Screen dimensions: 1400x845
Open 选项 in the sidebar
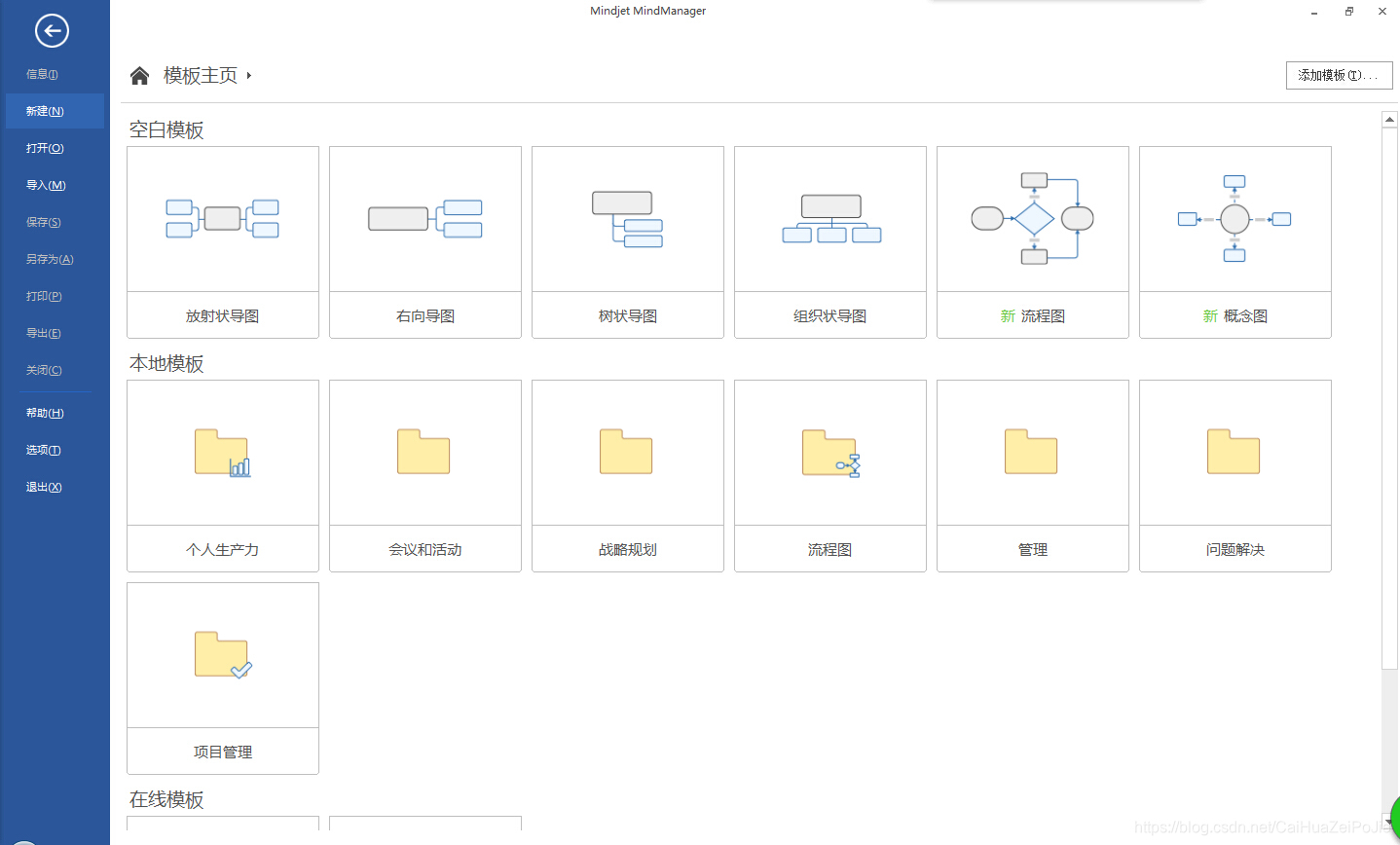tap(44, 450)
